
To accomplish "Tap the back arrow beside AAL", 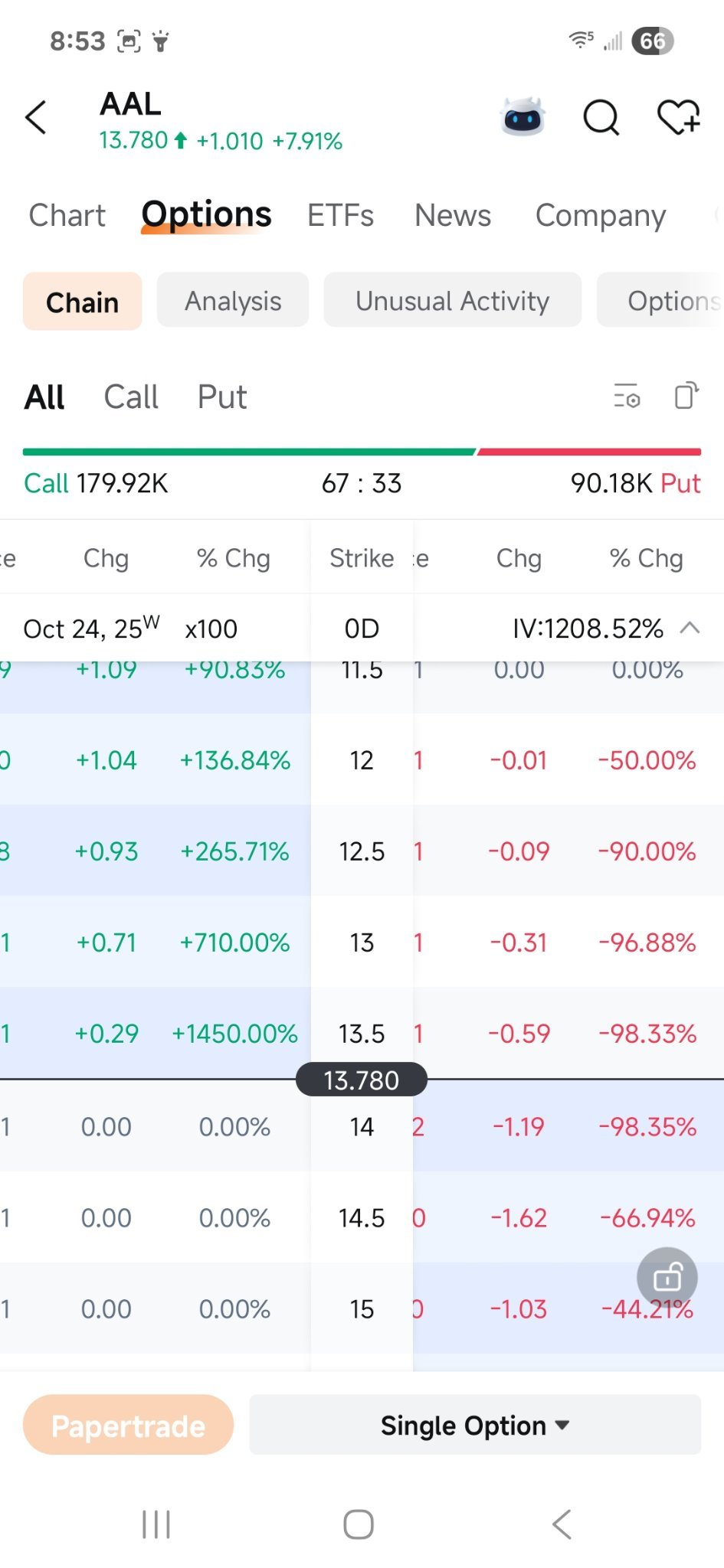I will 36,117.
